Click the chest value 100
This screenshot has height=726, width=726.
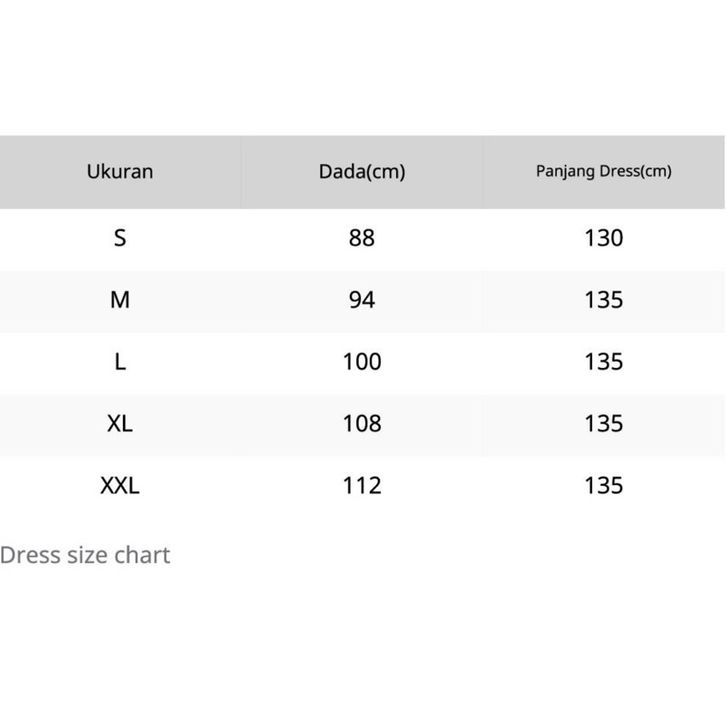[x=362, y=362]
